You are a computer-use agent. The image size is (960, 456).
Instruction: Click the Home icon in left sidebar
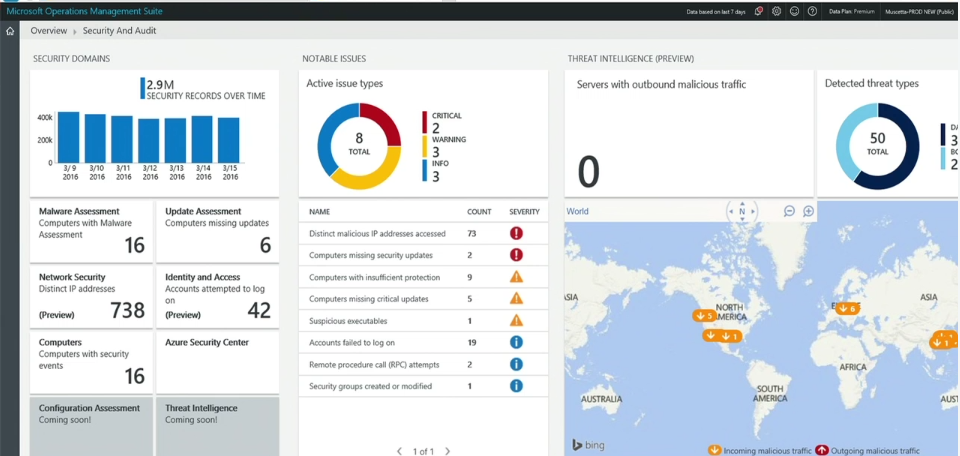(10, 31)
